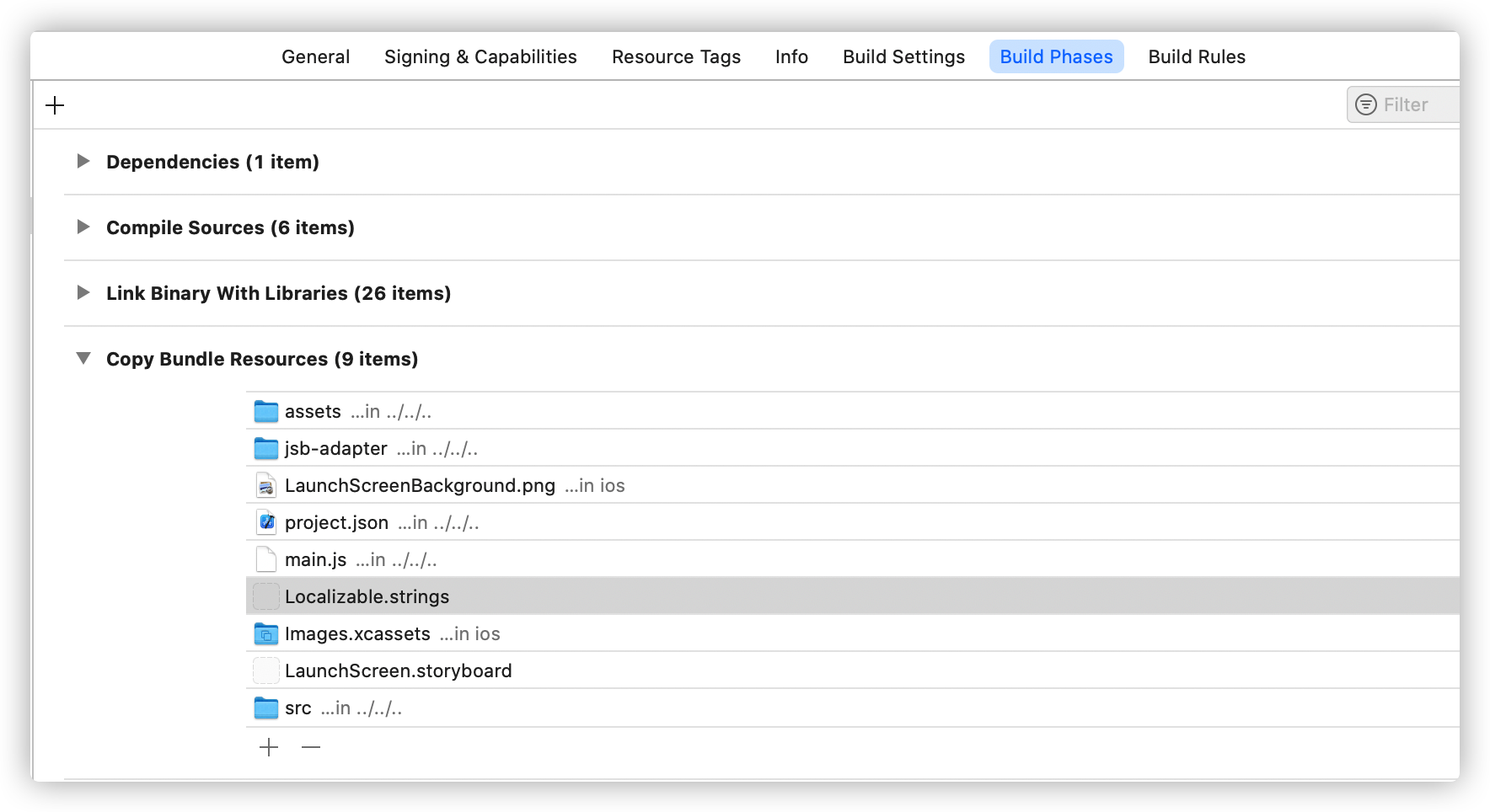
Task: Switch to the Build Settings tab
Action: 903,56
